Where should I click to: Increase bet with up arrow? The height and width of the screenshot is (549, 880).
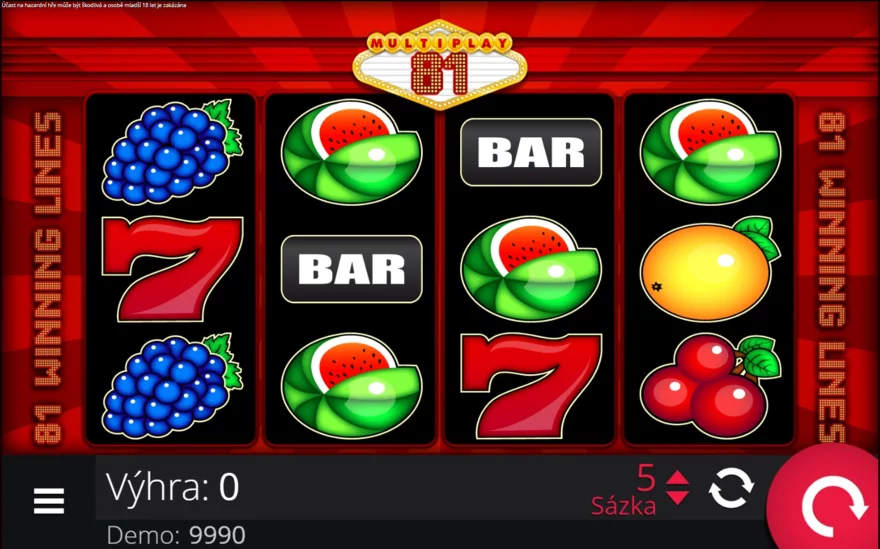coord(677,478)
